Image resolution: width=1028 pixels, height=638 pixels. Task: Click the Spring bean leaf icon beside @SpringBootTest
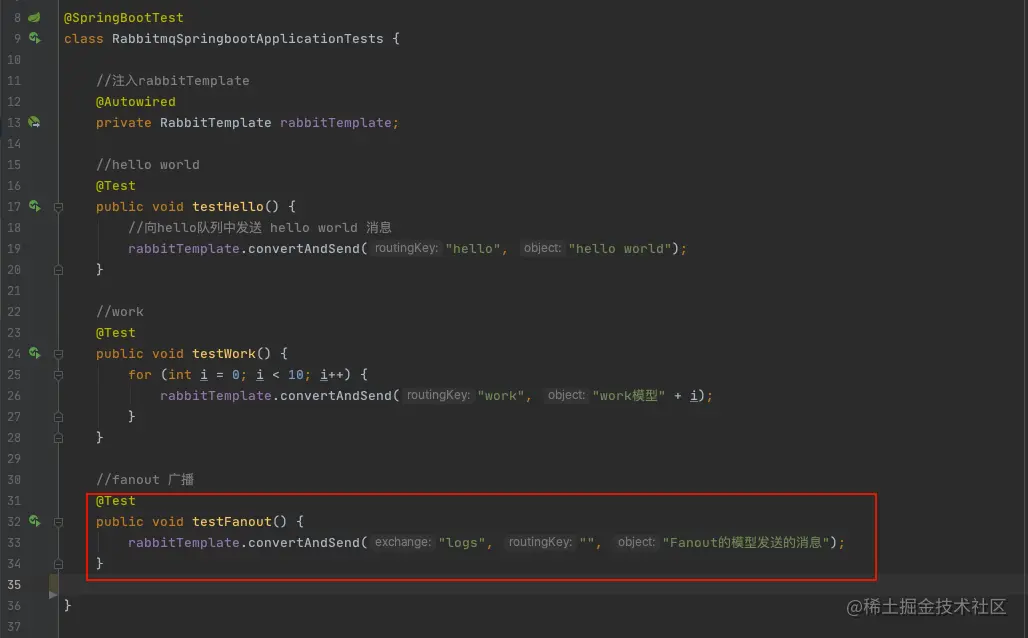[x=34, y=18]
